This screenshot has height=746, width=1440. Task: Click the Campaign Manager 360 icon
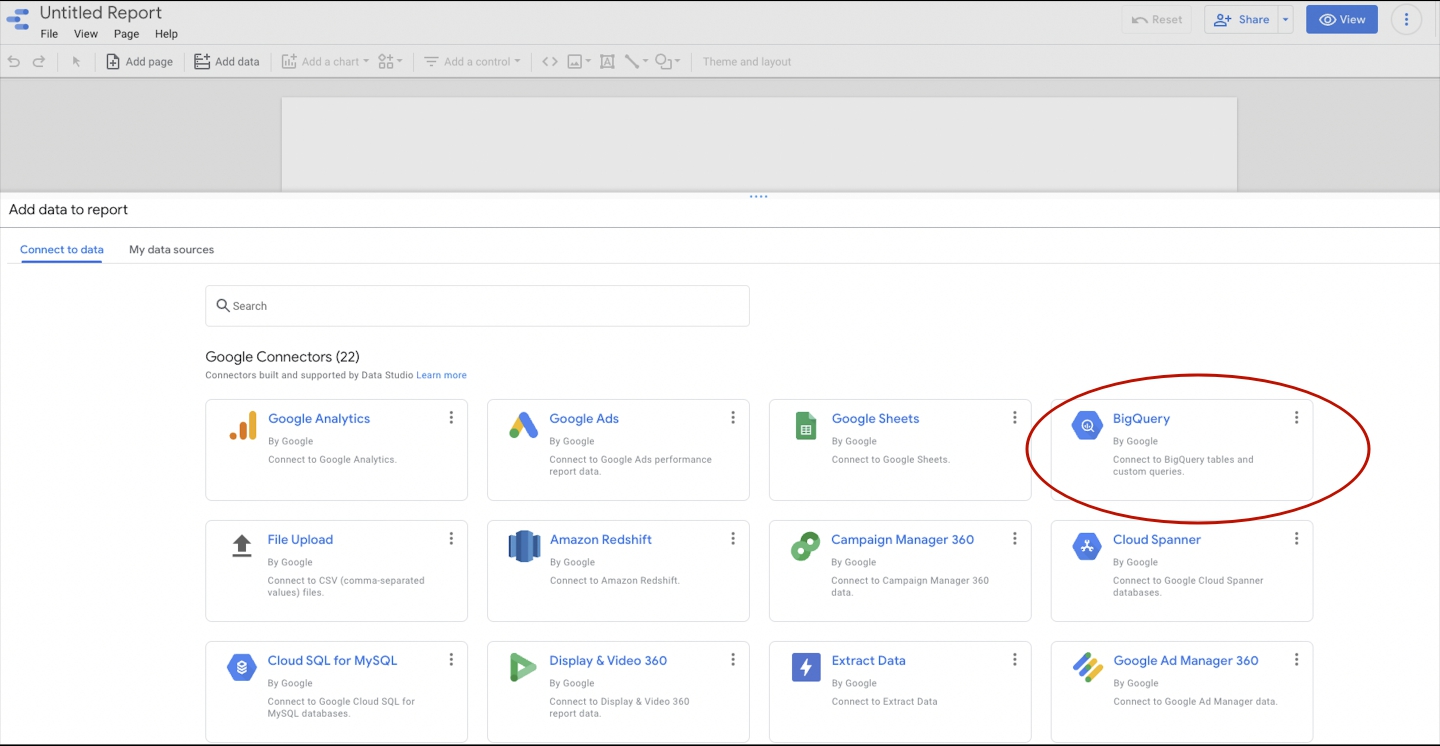(x=805, y=547)
